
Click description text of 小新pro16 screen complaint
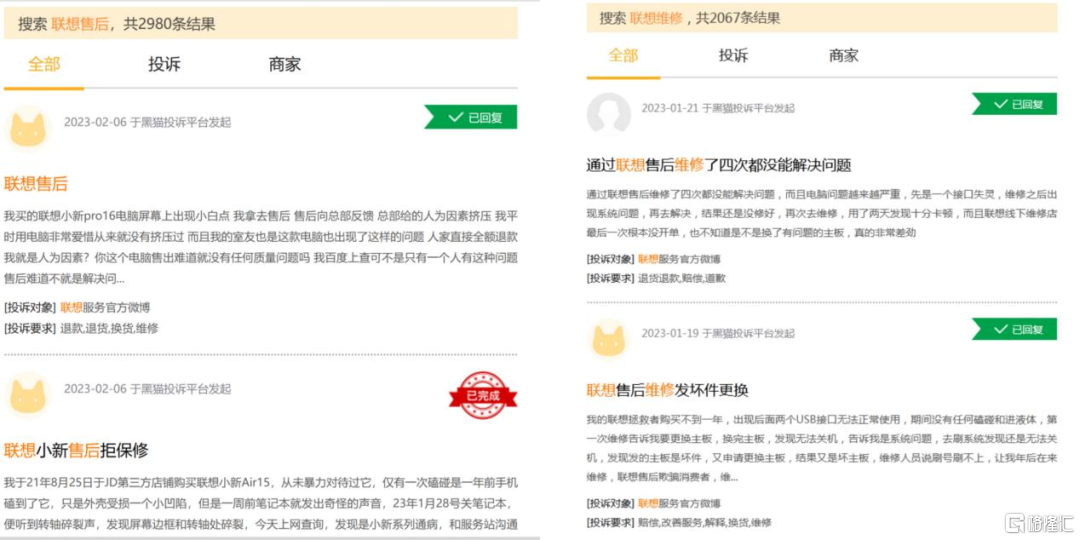[x=260, y=247]
